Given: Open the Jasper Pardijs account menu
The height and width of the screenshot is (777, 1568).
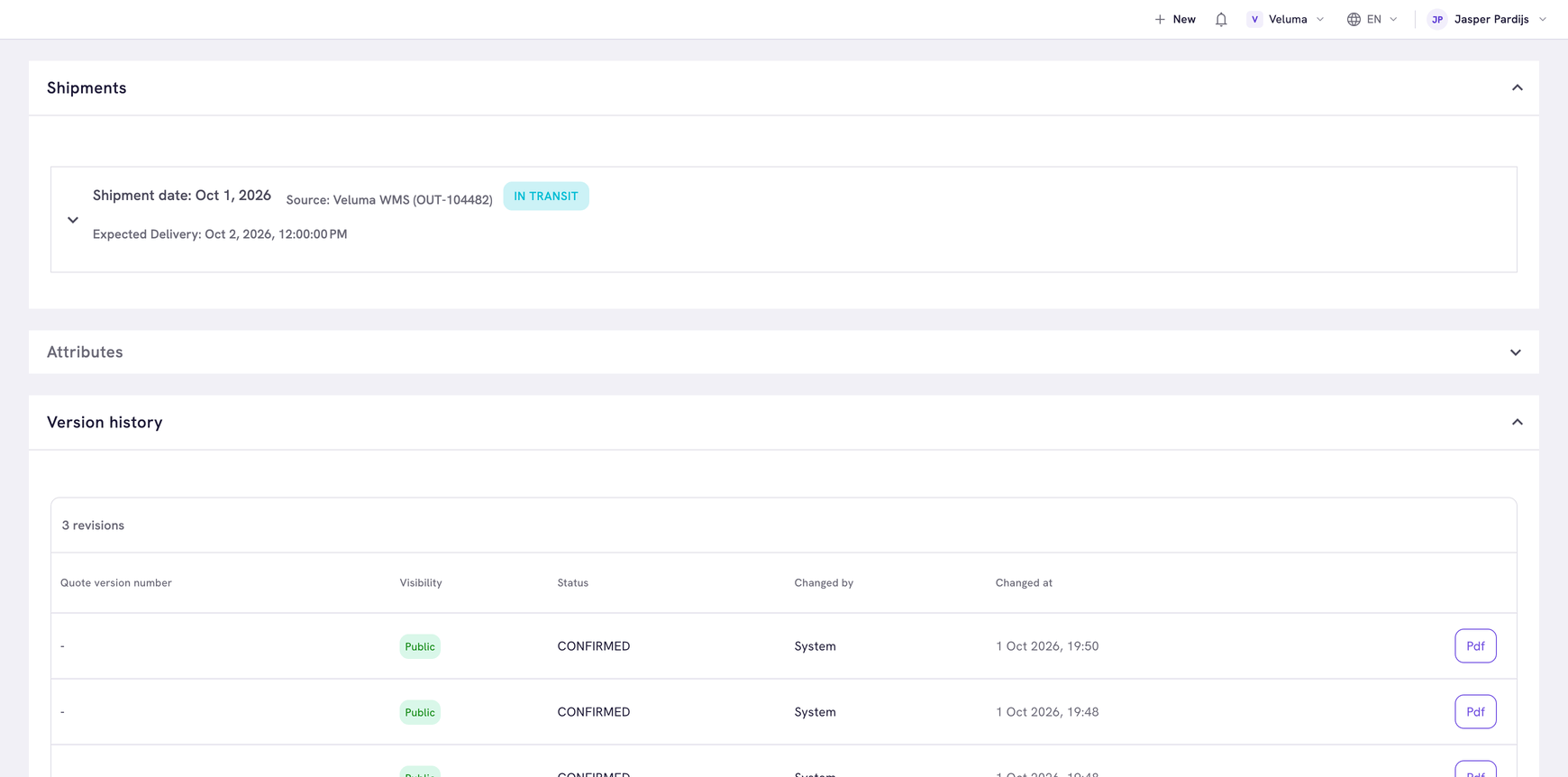Looking at the screenshot, I should 1488,19.
